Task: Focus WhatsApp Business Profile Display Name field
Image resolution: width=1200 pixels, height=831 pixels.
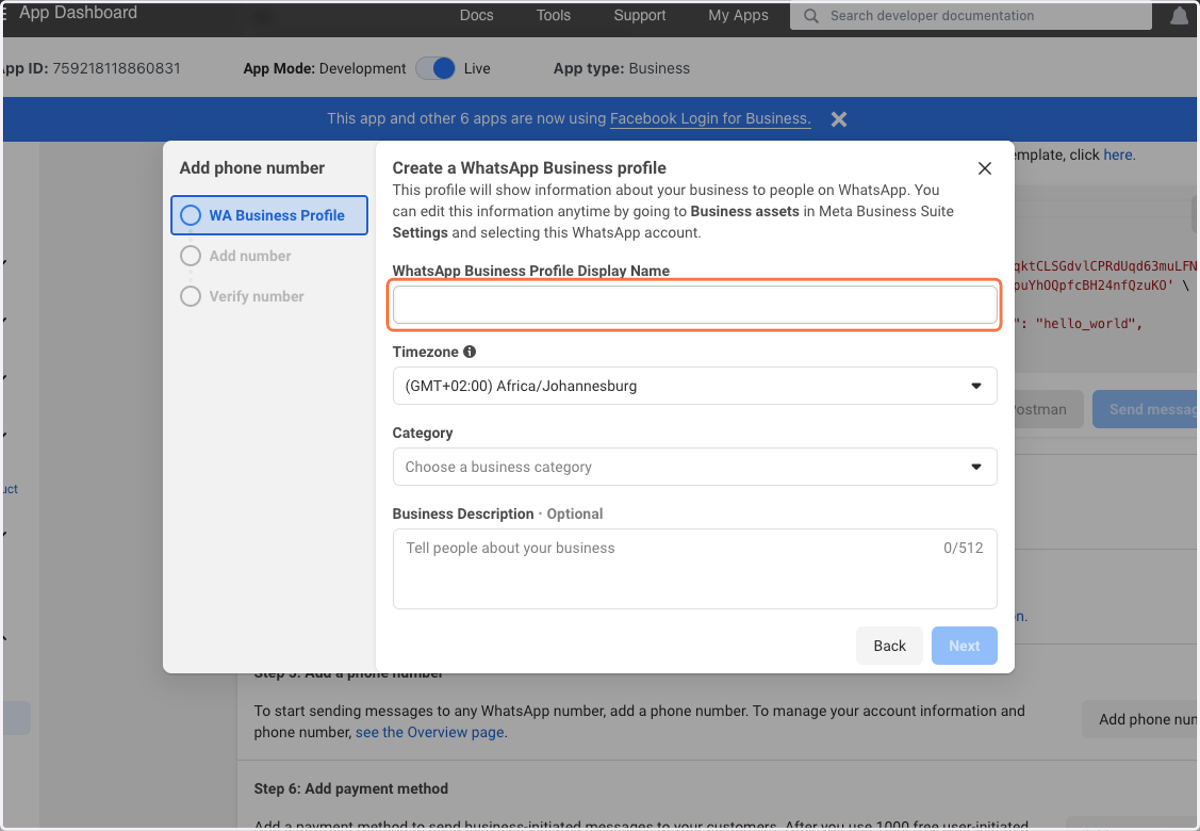Action: point(695,305)
